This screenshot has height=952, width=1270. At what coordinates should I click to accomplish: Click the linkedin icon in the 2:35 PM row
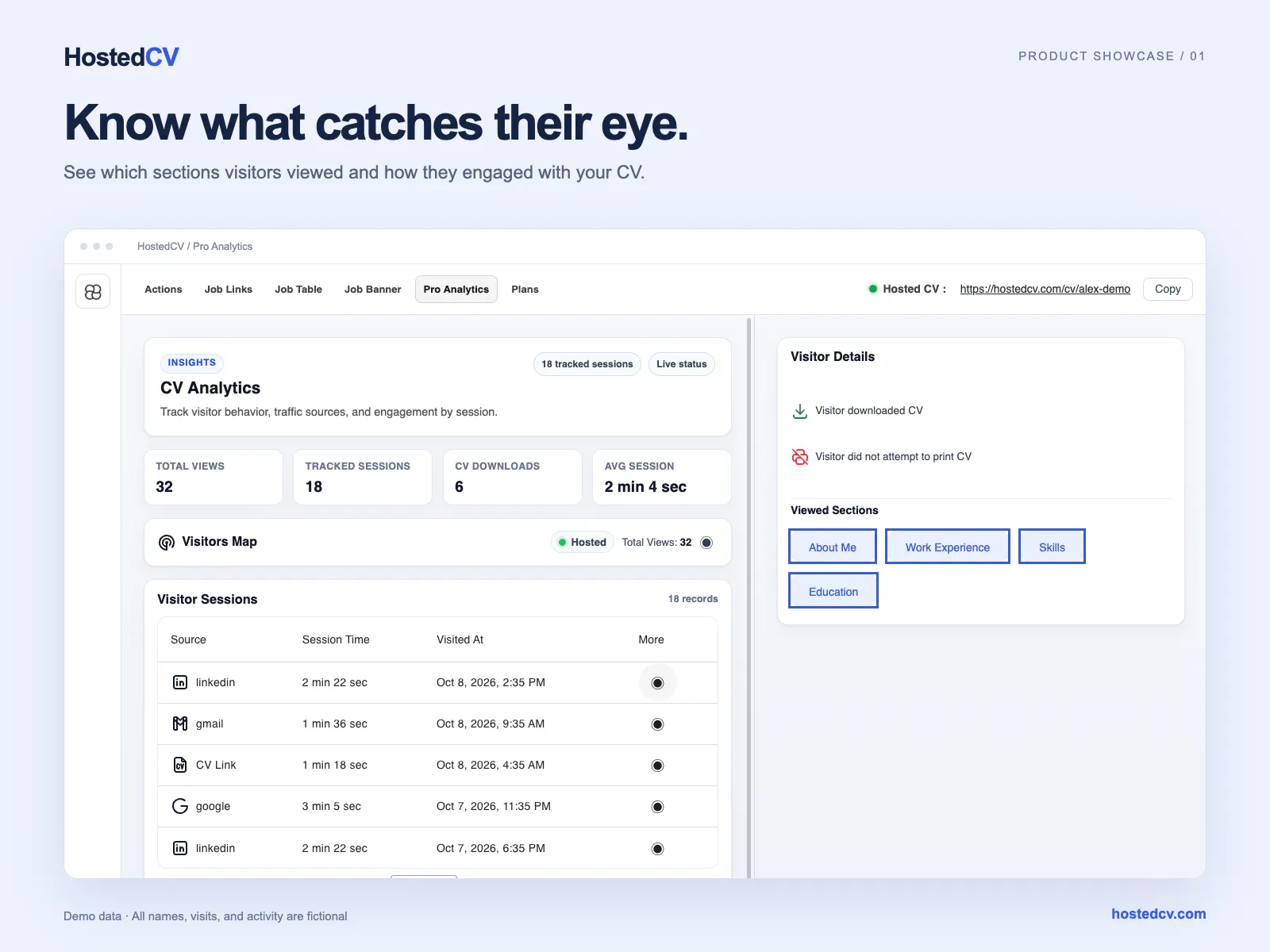180,682
